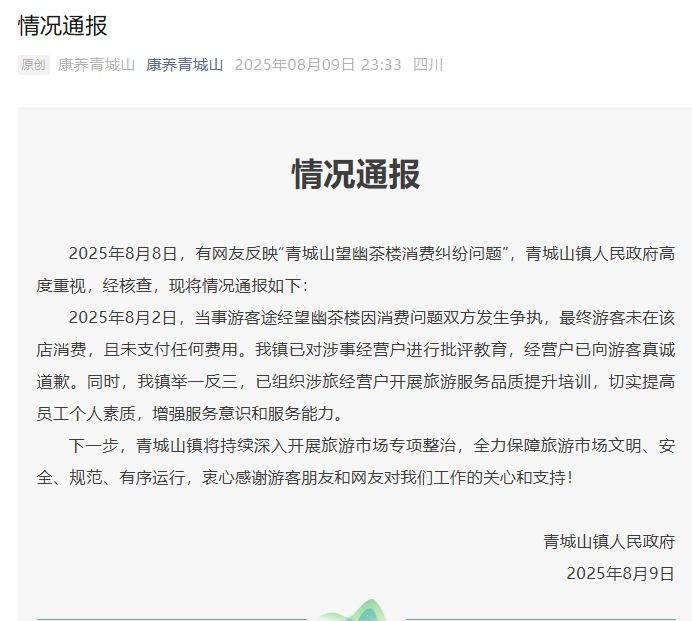This screenshot has height=621, width=692.
Task: Click the green mountain decorative graphic
Action: [355, 609]
